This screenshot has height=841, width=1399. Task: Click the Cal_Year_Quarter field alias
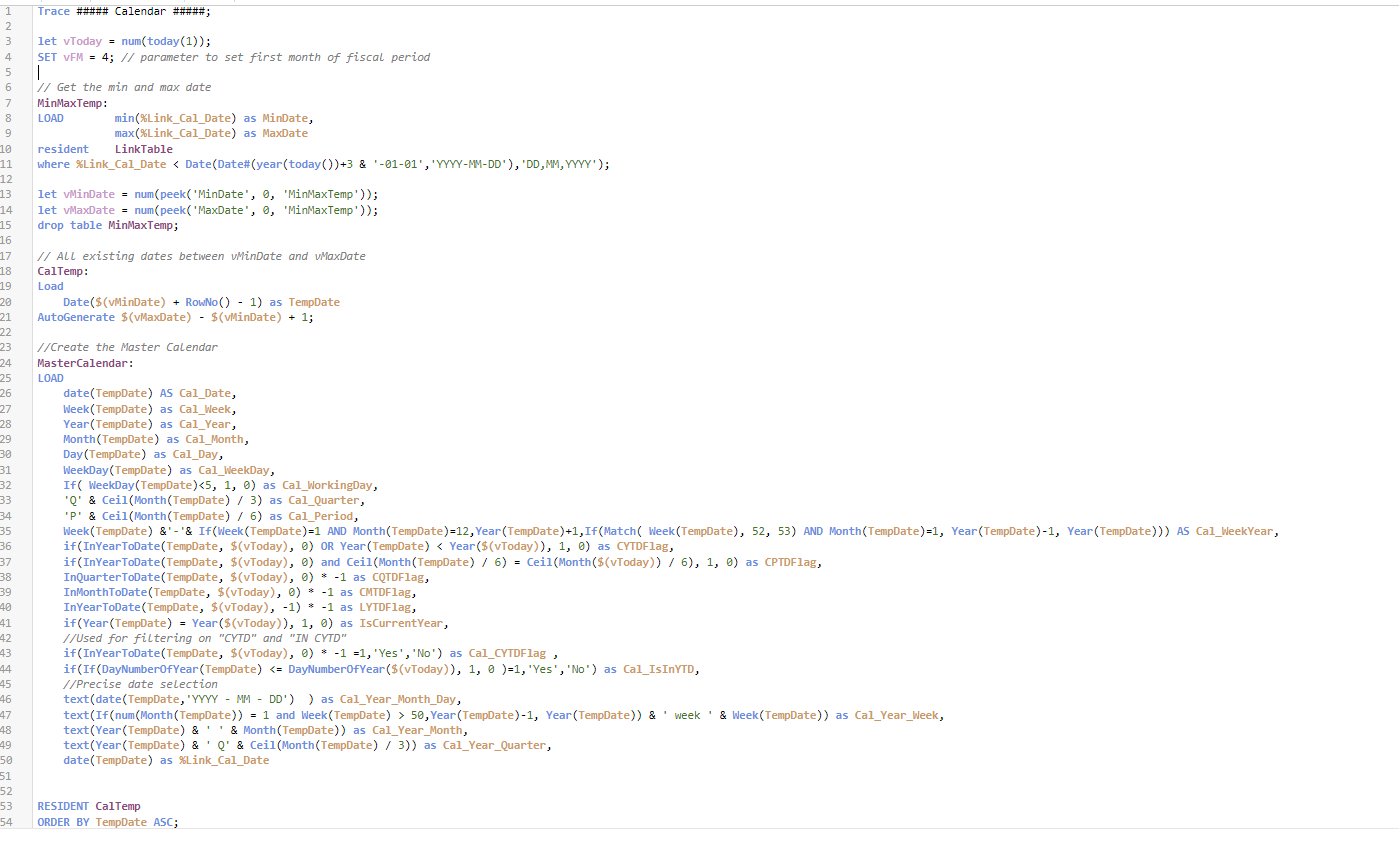pyautogui.click(x=496, y=745)
